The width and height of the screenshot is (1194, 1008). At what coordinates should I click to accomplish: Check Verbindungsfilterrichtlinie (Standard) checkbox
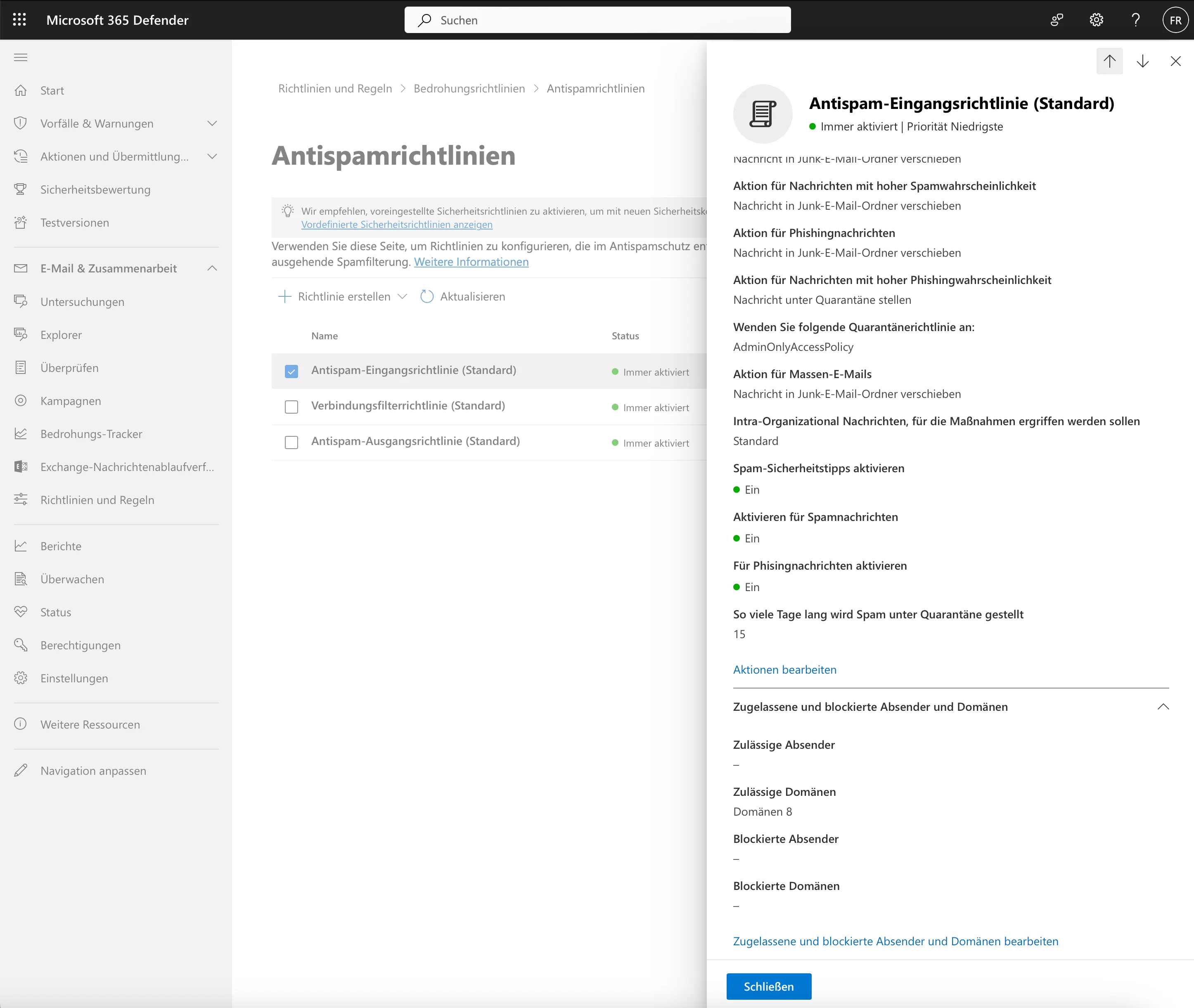pyautogui.click(x=291, y=407)
